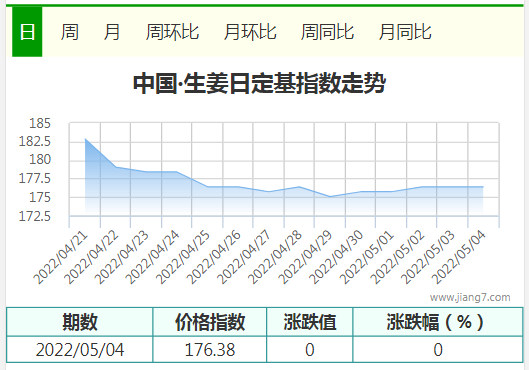Click the 涨跌值 column header
The width and height of the screenshot is (529, 370).
[x=310, y=322]
